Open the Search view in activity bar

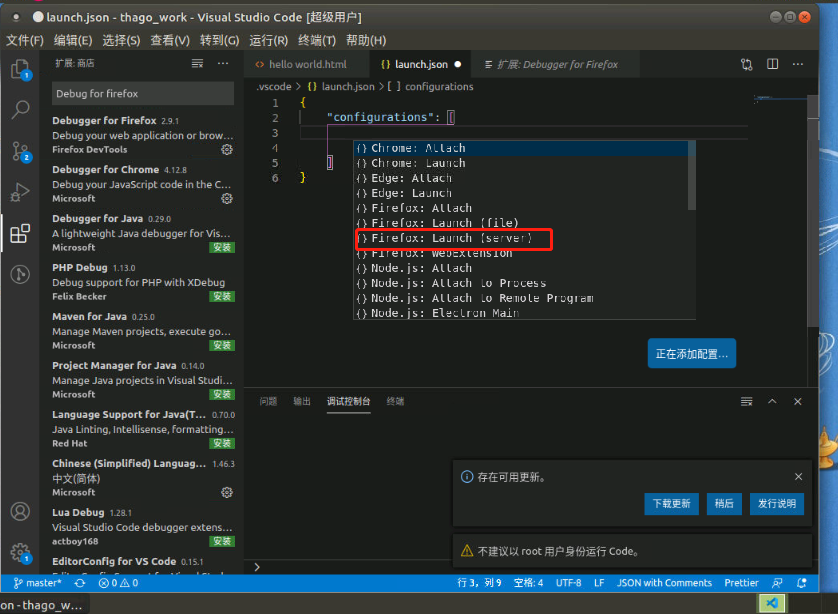[20, 110]
